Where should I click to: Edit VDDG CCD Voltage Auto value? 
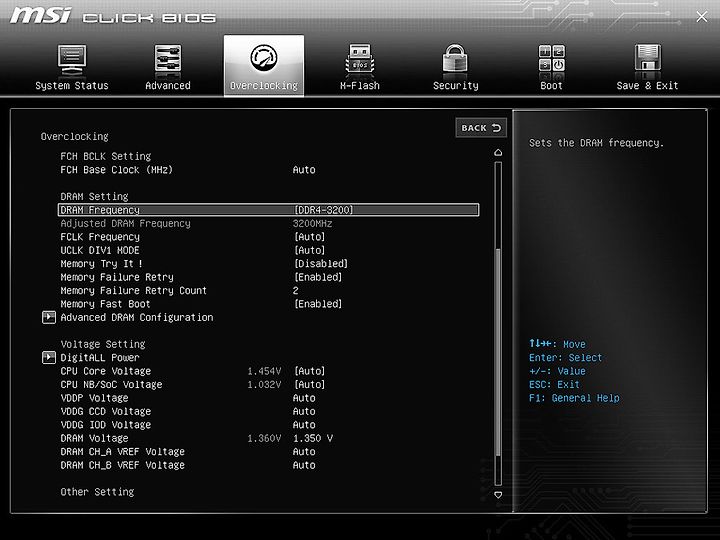click(304, 411)
